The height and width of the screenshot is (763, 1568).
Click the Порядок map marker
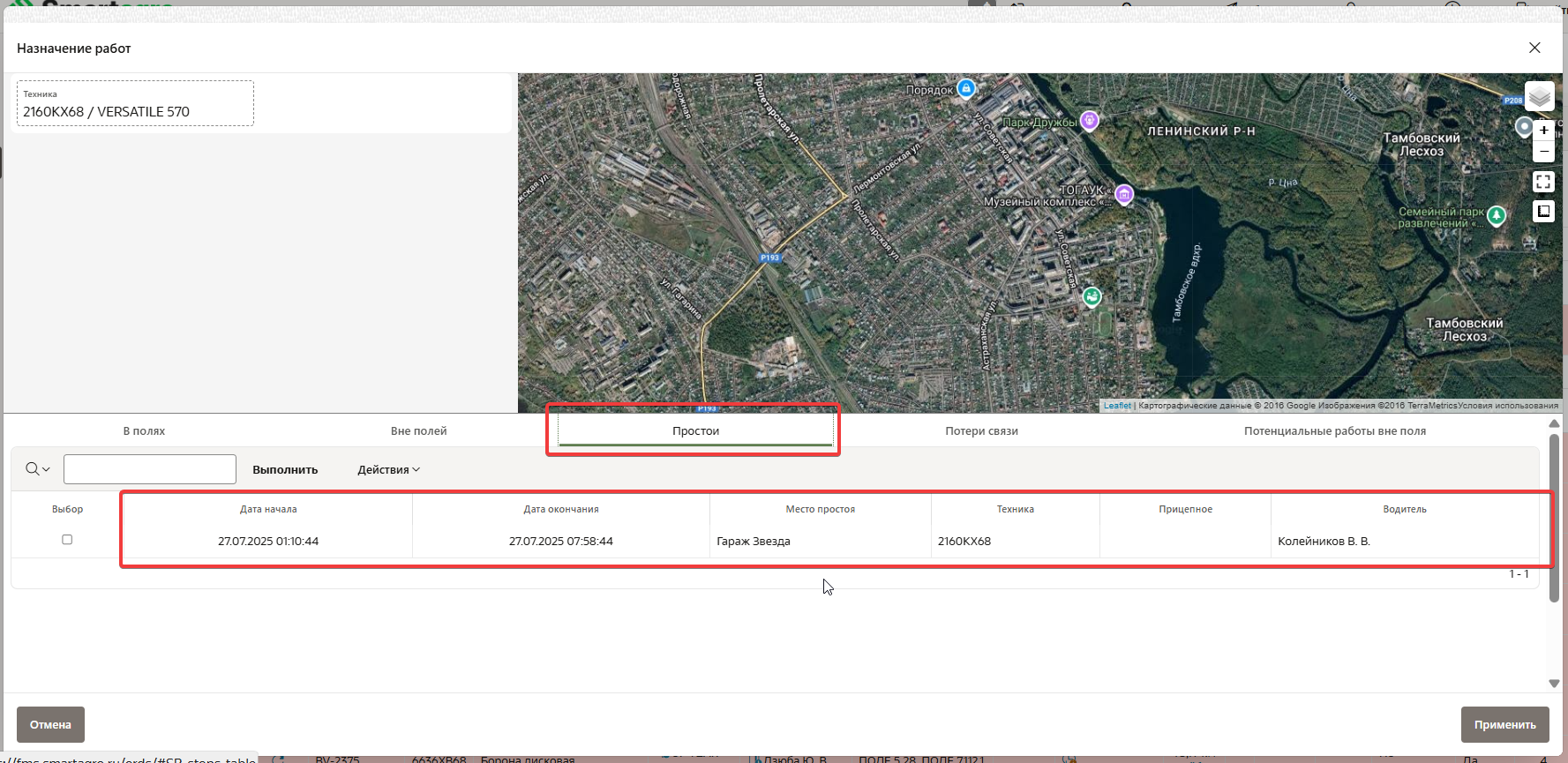click(966, 88)
